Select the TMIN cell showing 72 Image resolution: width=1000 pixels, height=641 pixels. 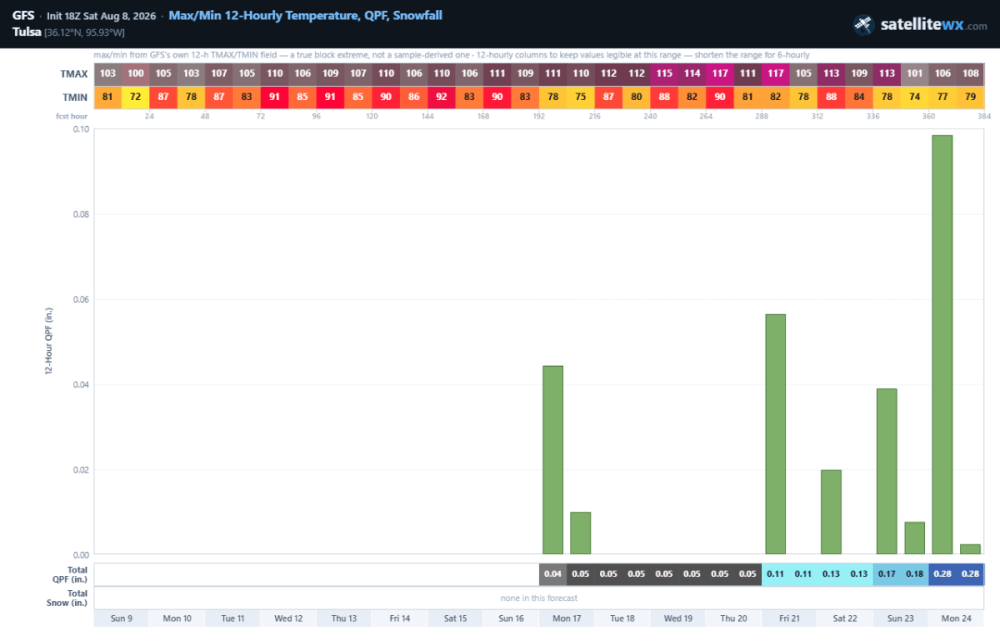click(x=135, y=97)
